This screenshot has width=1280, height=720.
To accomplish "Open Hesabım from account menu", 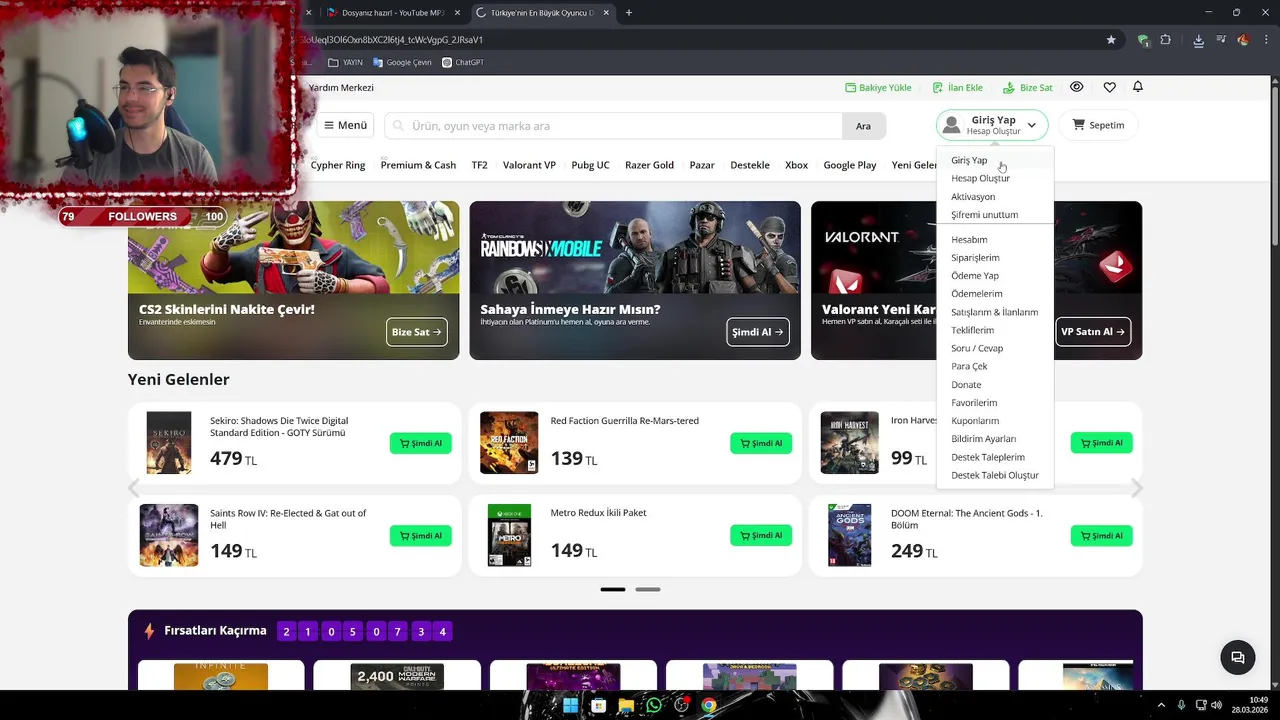I will click(969, 240).
